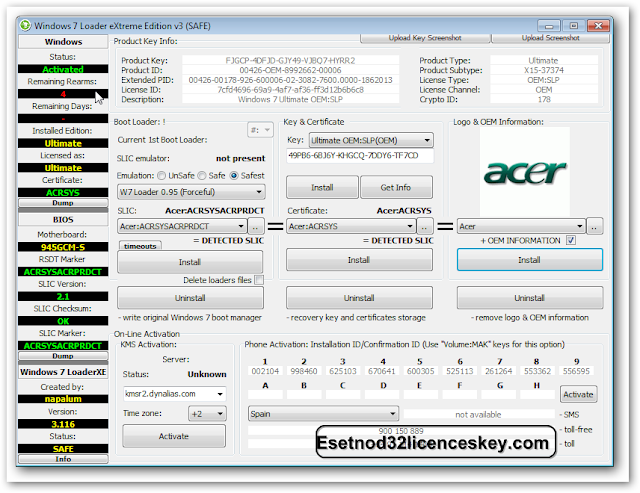Click the product key input field 49PB6
The image size is (640, 493).
(360, 155)
